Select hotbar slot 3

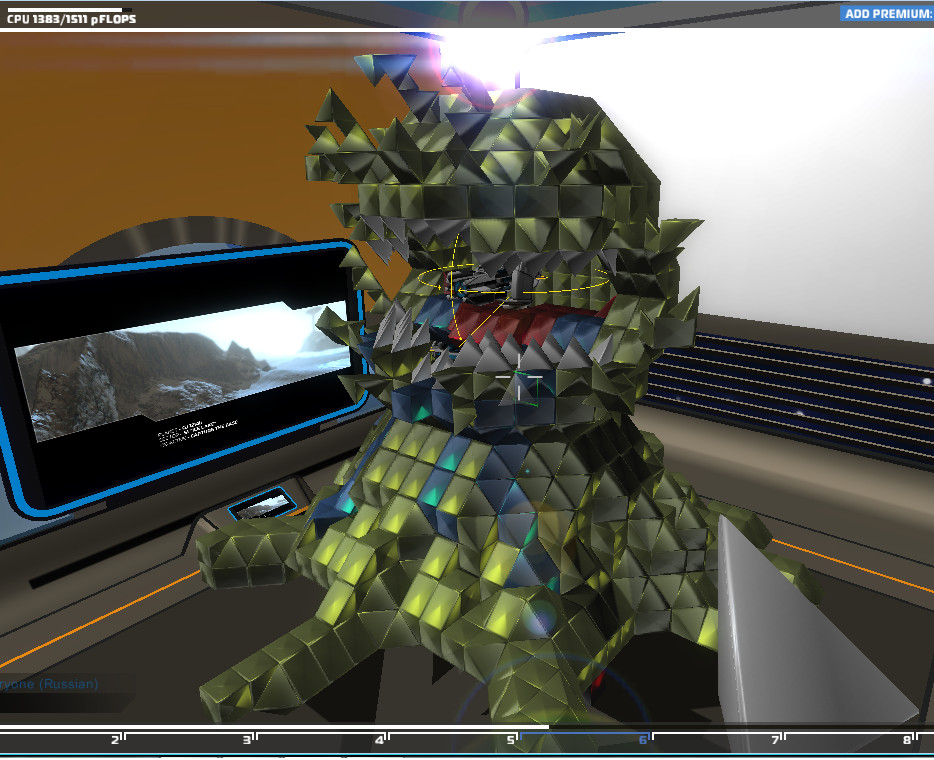tap(191, 742)
